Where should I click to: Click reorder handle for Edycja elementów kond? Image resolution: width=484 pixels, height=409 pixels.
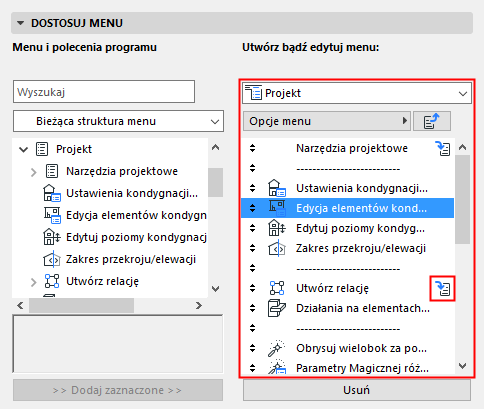point(252,208)
